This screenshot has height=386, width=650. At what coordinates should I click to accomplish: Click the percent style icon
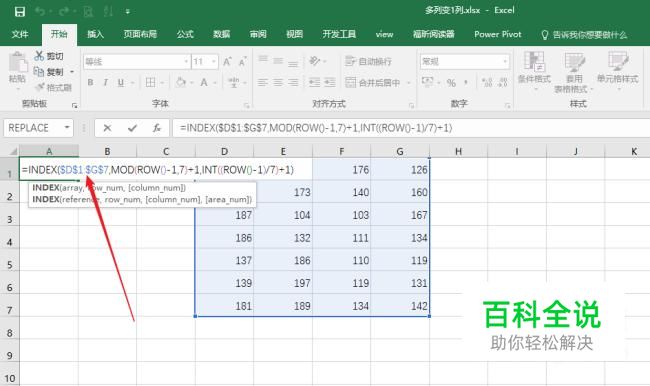pyautogui.click(x=451, y=83)
